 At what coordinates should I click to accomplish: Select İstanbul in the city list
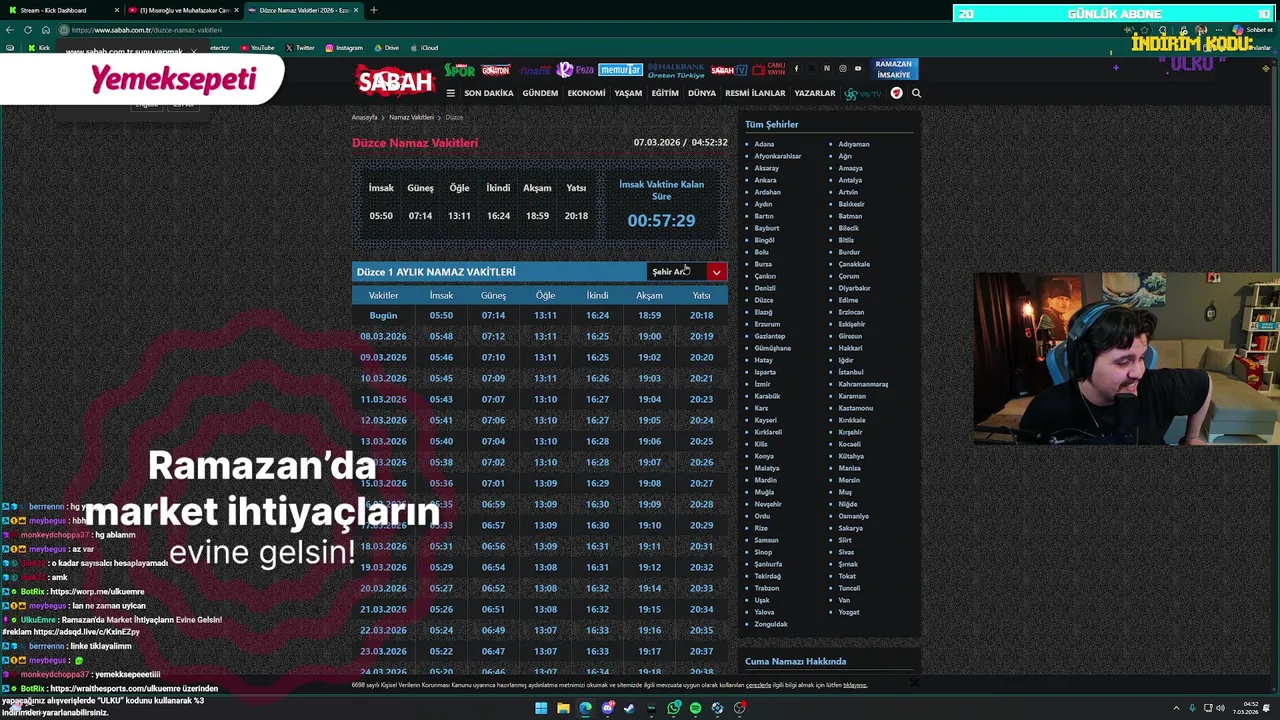click(851, 372)
